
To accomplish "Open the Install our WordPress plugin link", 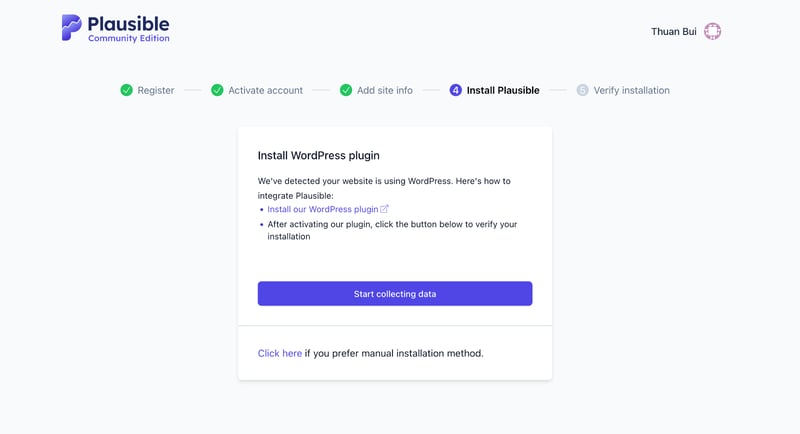I will (322, 209).
